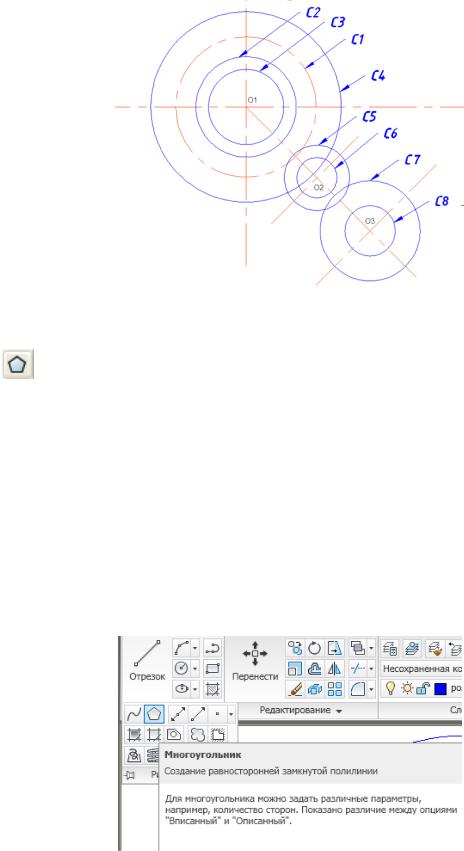Pin the expanded draw panel

pyautogui.click(x=129, y=775)
